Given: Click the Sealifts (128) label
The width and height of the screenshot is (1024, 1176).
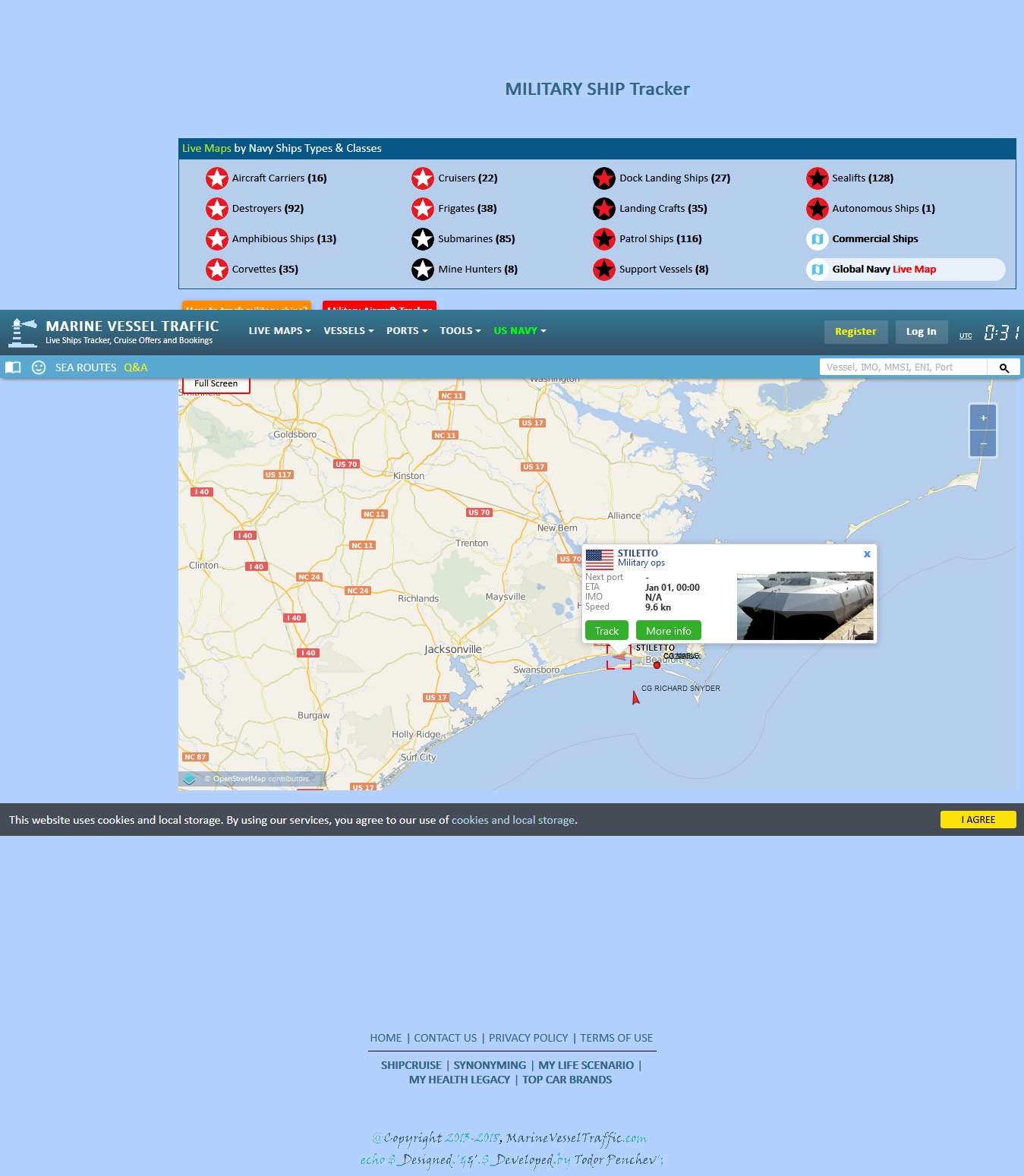Looking at the screenshot, I should (863, 178).
